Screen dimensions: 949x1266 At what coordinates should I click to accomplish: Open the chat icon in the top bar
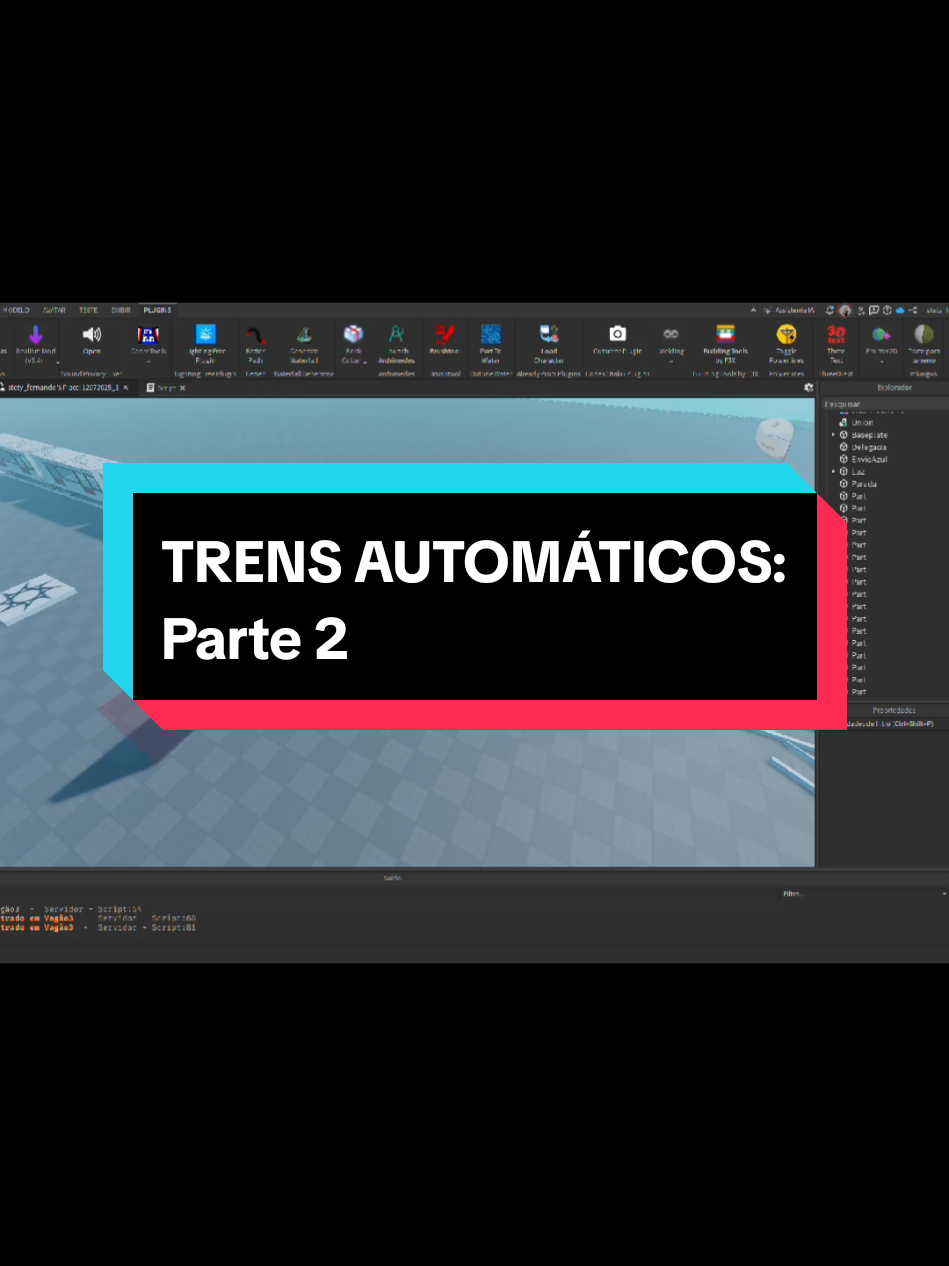coord(874,310)
